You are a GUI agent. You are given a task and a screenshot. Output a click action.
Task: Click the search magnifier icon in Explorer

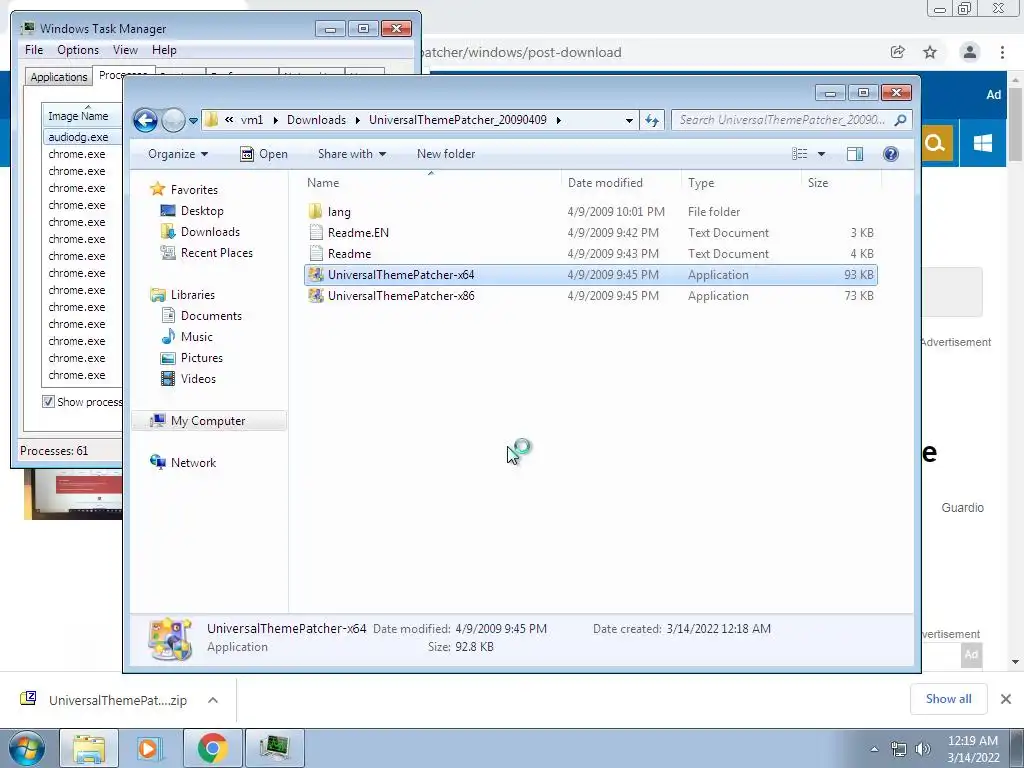point(901,120)
